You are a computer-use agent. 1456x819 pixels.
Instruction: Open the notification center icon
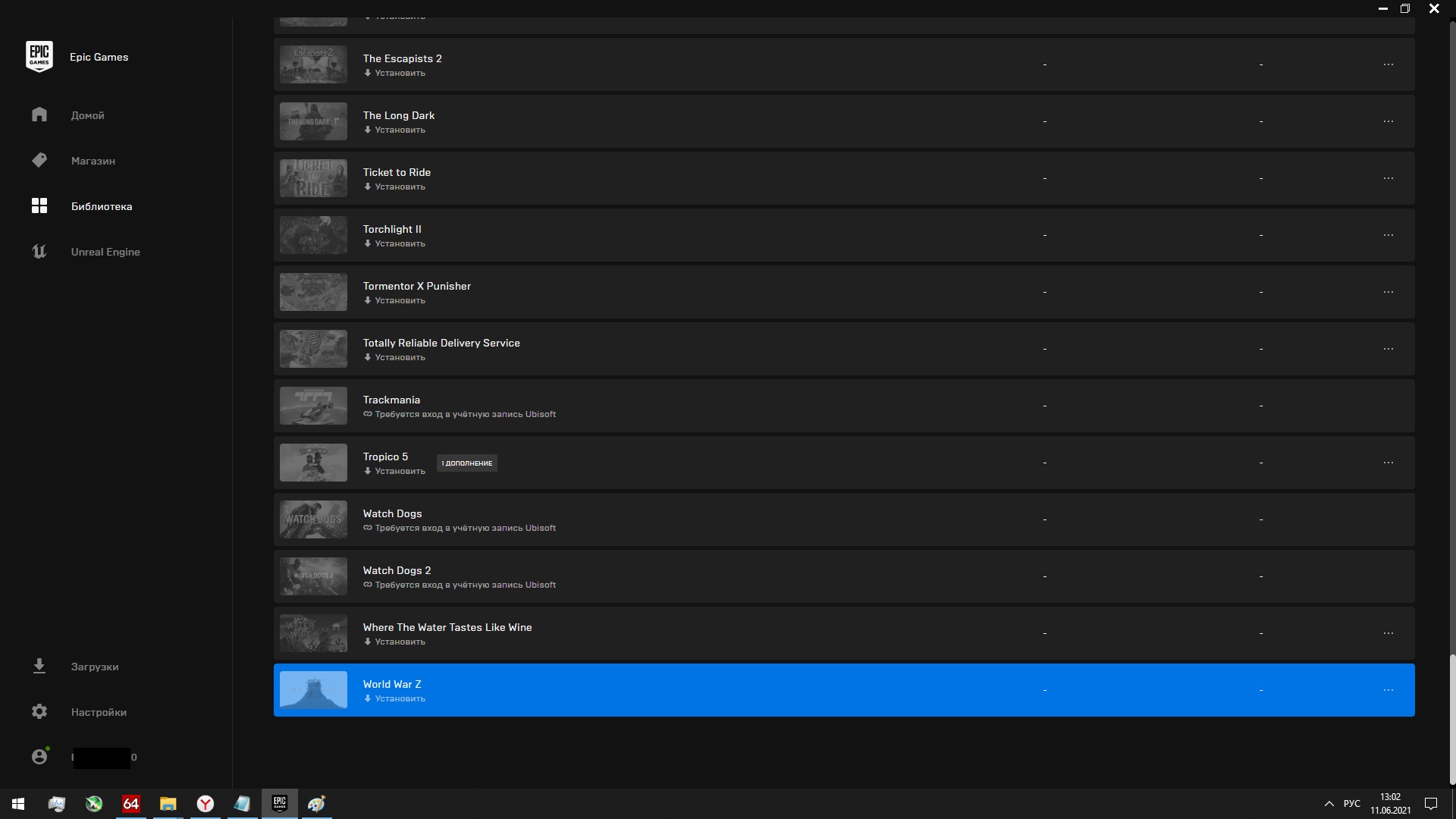pyautogui.click(x=1431, y=804)
